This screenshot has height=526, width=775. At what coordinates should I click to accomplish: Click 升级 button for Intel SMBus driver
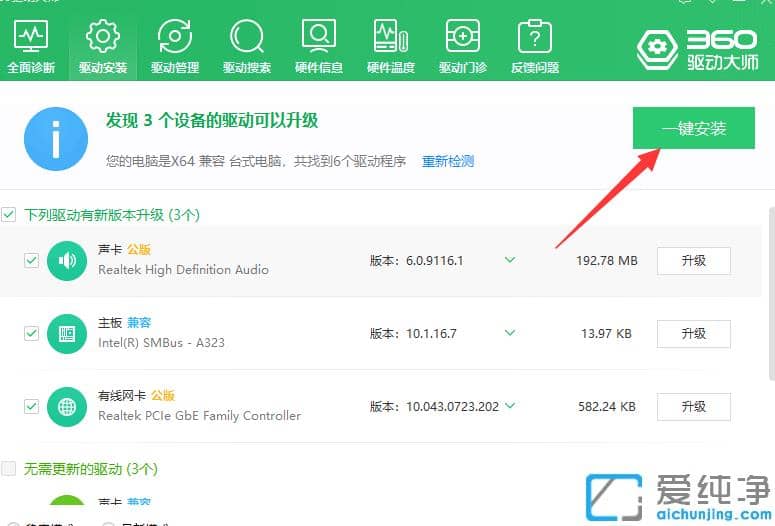point(693,333)
